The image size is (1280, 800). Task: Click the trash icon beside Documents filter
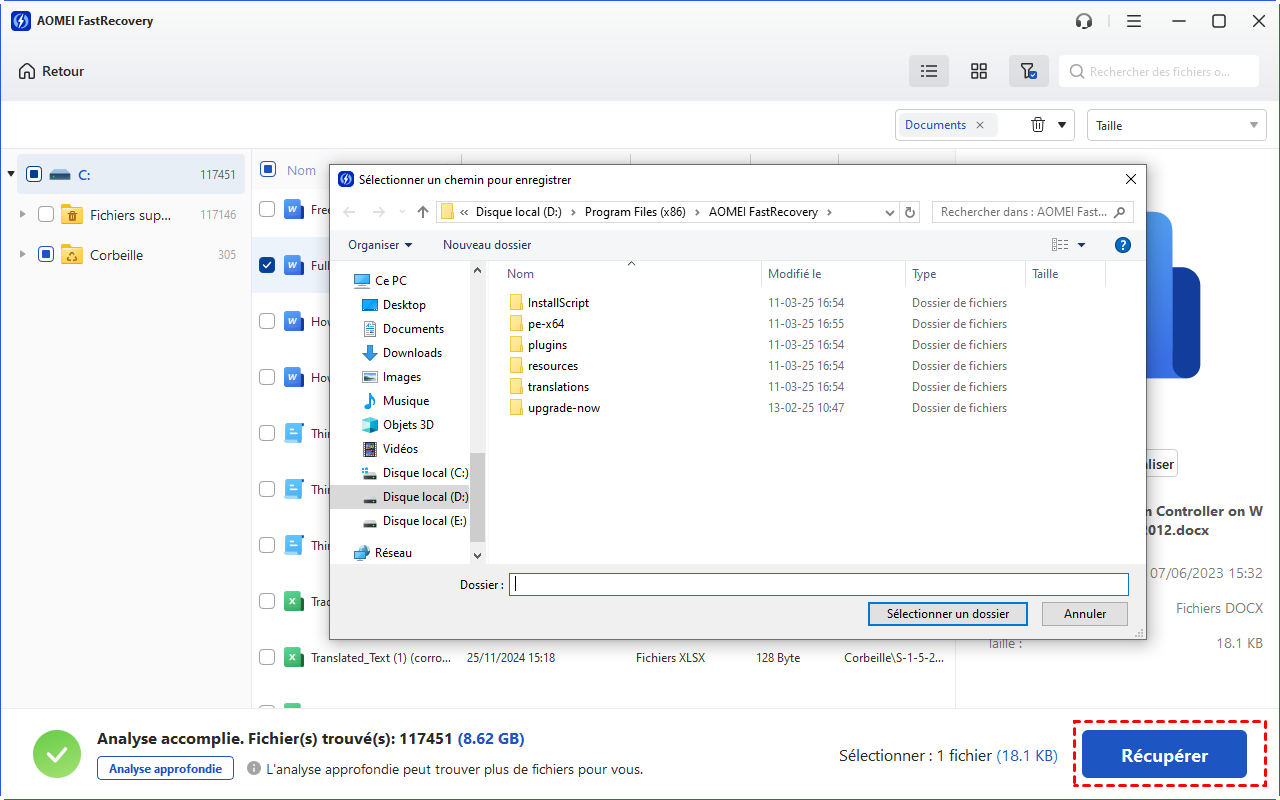(1038, 125)
